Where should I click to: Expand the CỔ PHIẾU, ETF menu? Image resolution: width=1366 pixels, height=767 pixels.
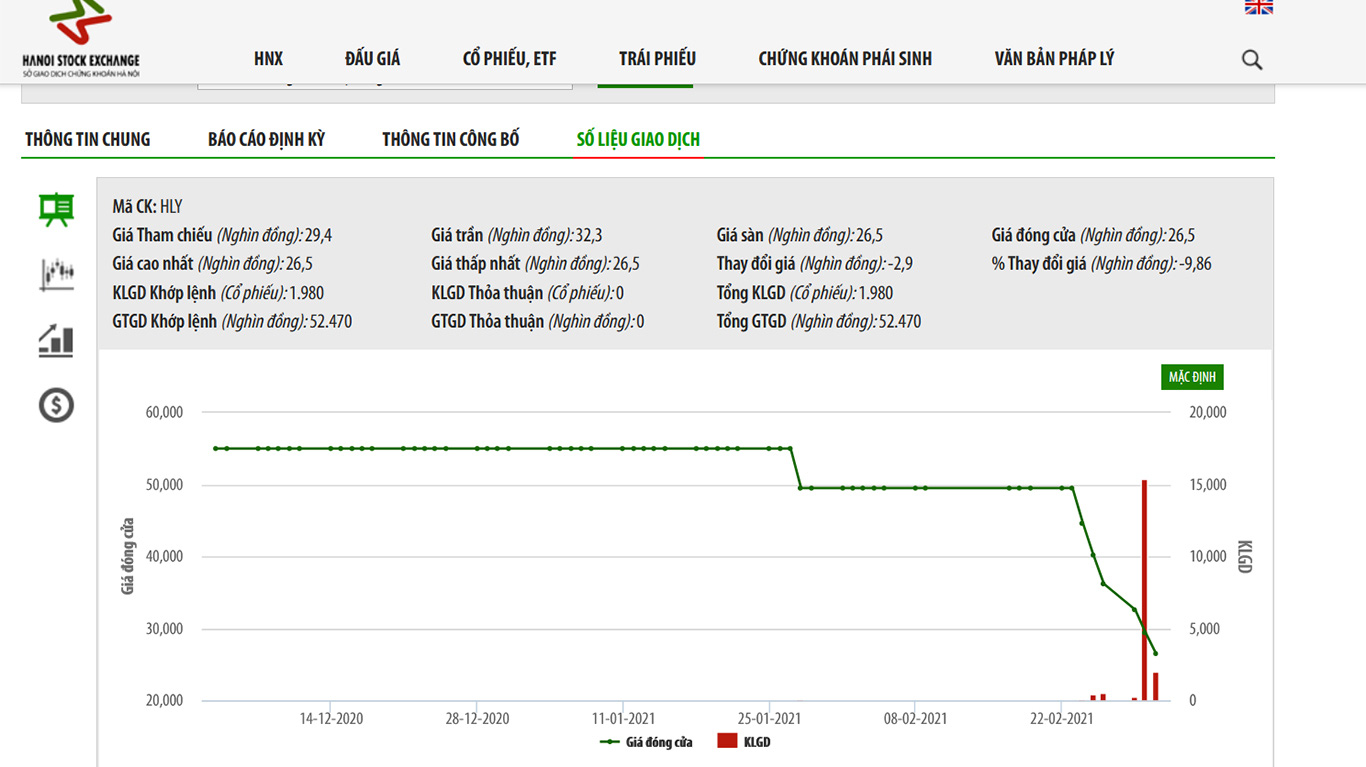[x=509, y=59]
